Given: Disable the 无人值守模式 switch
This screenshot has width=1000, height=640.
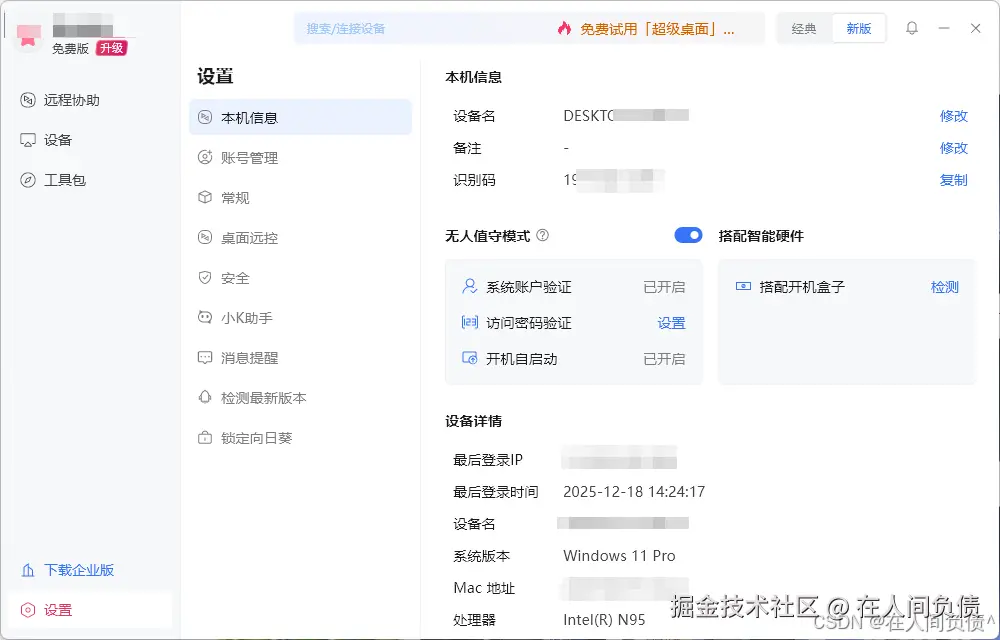Looking at the screenshot, I should (687, 234).
